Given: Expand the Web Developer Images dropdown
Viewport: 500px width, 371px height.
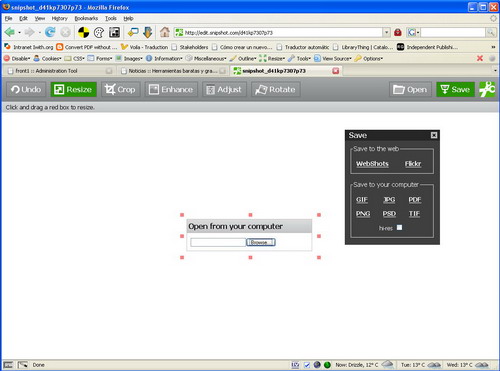Looking at the screenshot, I should point(129,58).
